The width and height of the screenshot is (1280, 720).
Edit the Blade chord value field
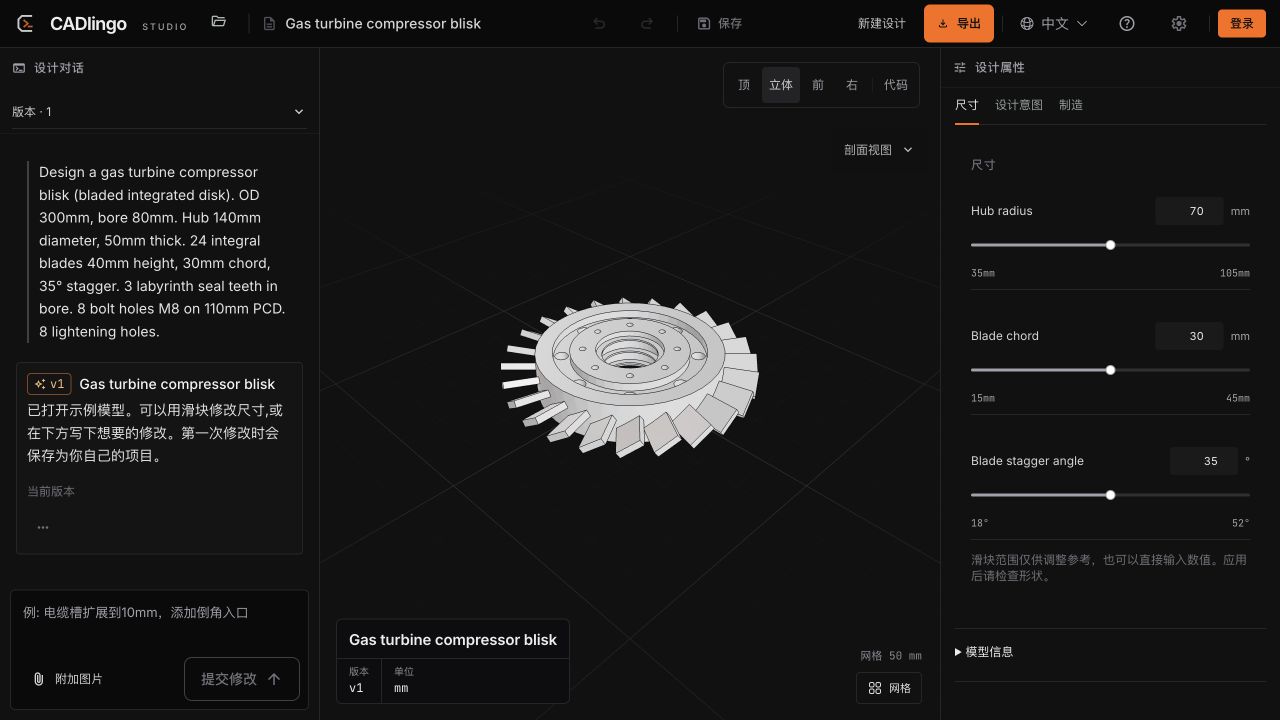[x=1189, y=336]
